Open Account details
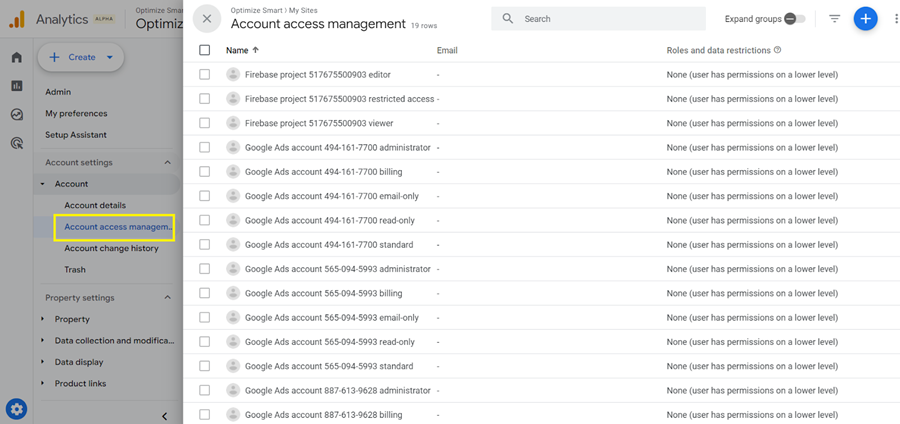The width and height of the screenshot is (900, 424). click(95, 205)
